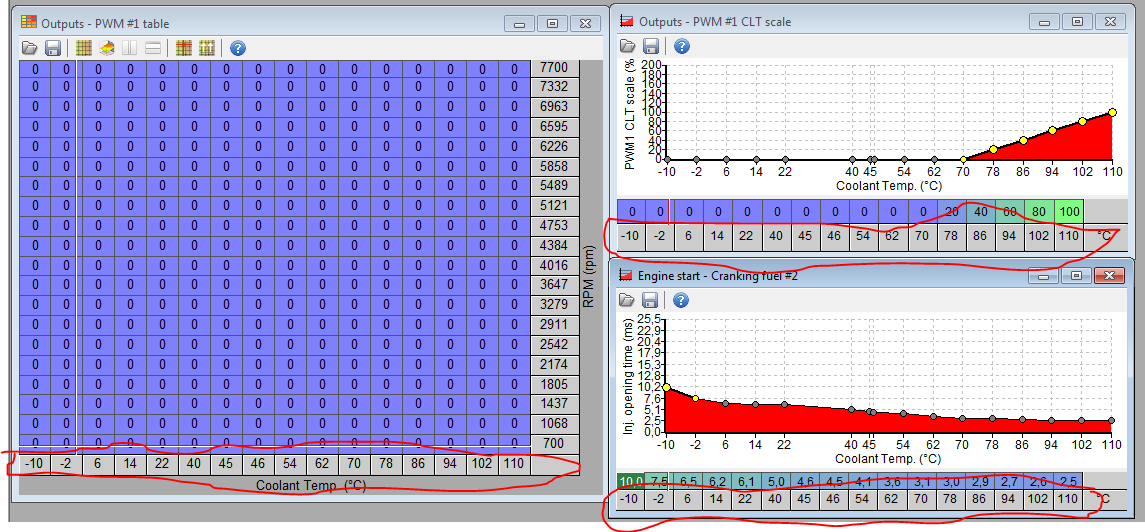Save the PWM #1 CLT scale
The width and height of the screenshot is (1145, 532).
(651, 46)
